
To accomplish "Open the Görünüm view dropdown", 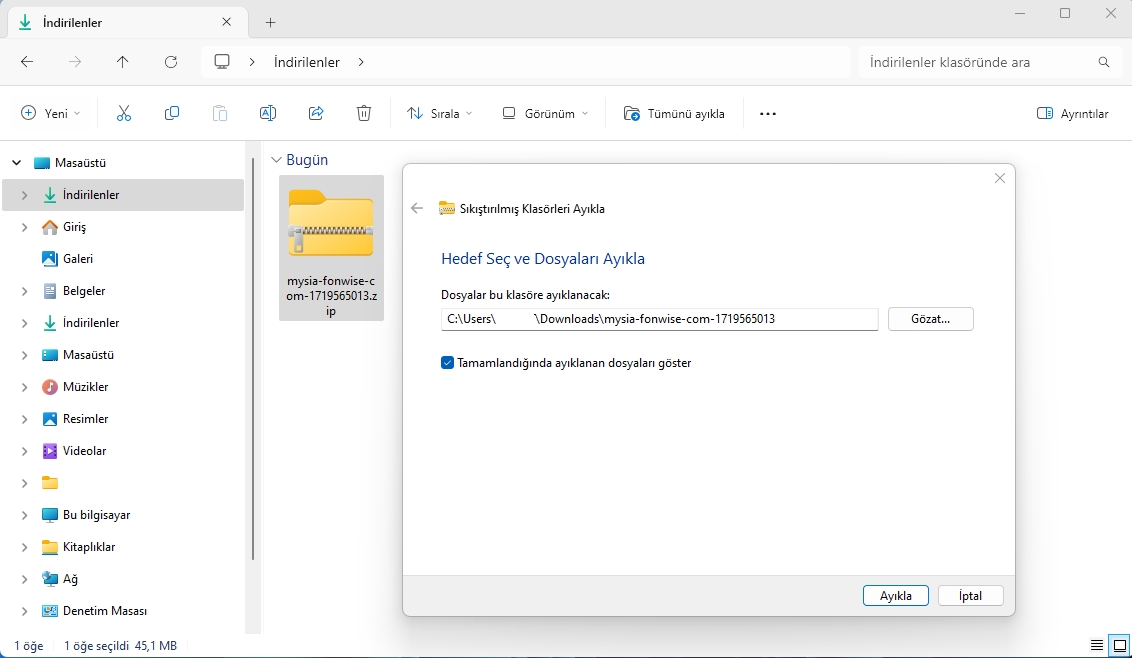I will tap(546, 113).
